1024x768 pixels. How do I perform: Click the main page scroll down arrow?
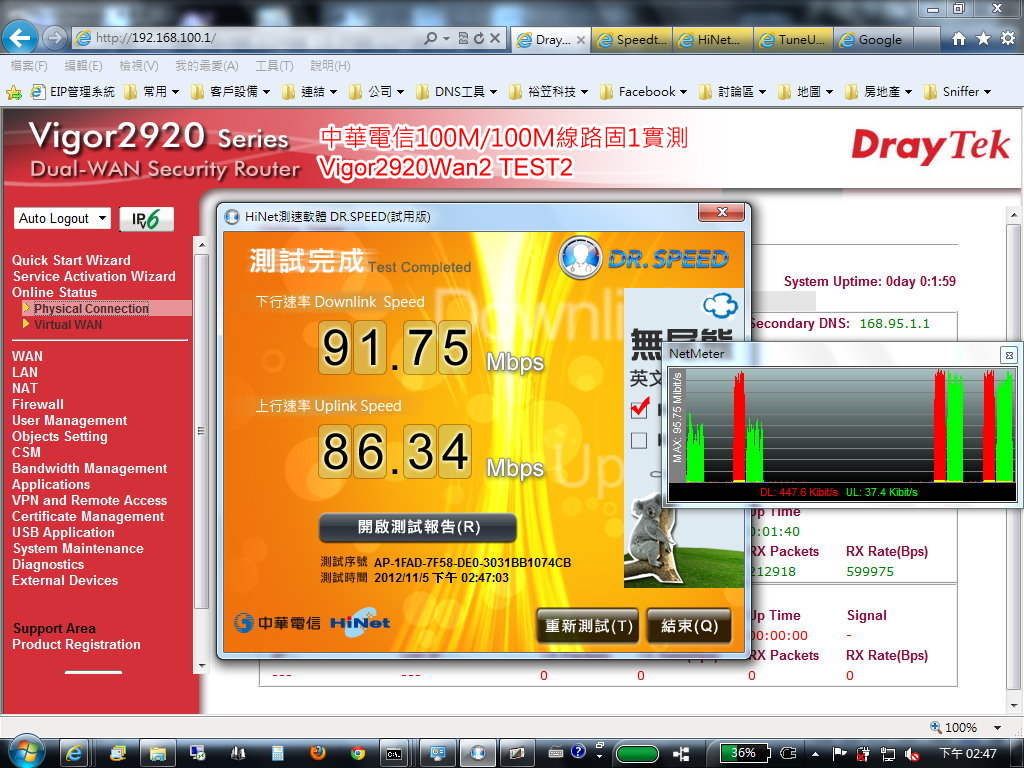[x=1013, y=706]
